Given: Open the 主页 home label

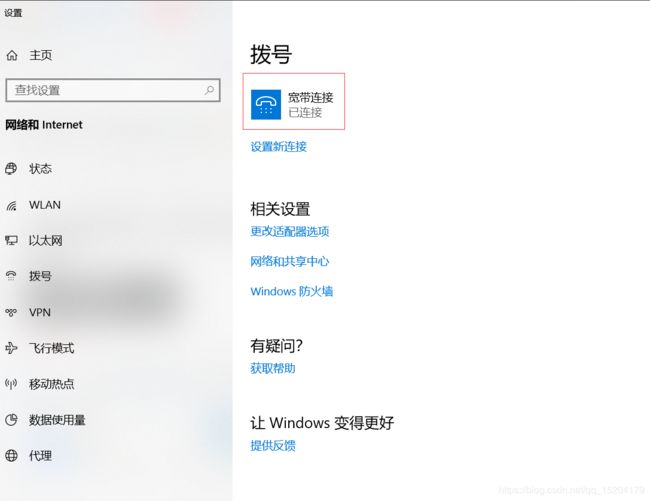Looking at the screenshot, I should (x=40, y=55).
